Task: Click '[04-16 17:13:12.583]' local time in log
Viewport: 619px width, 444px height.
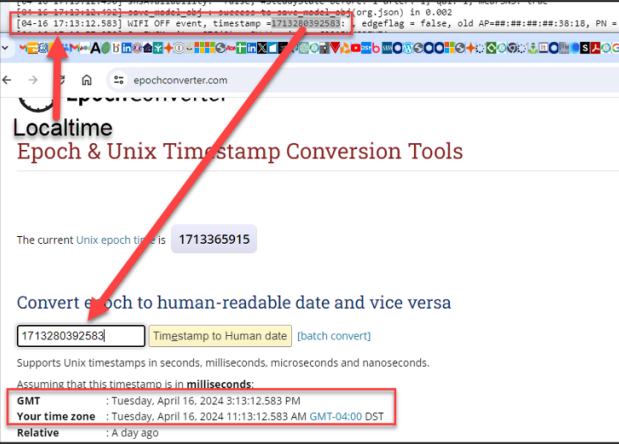Action: coord(69,24)
